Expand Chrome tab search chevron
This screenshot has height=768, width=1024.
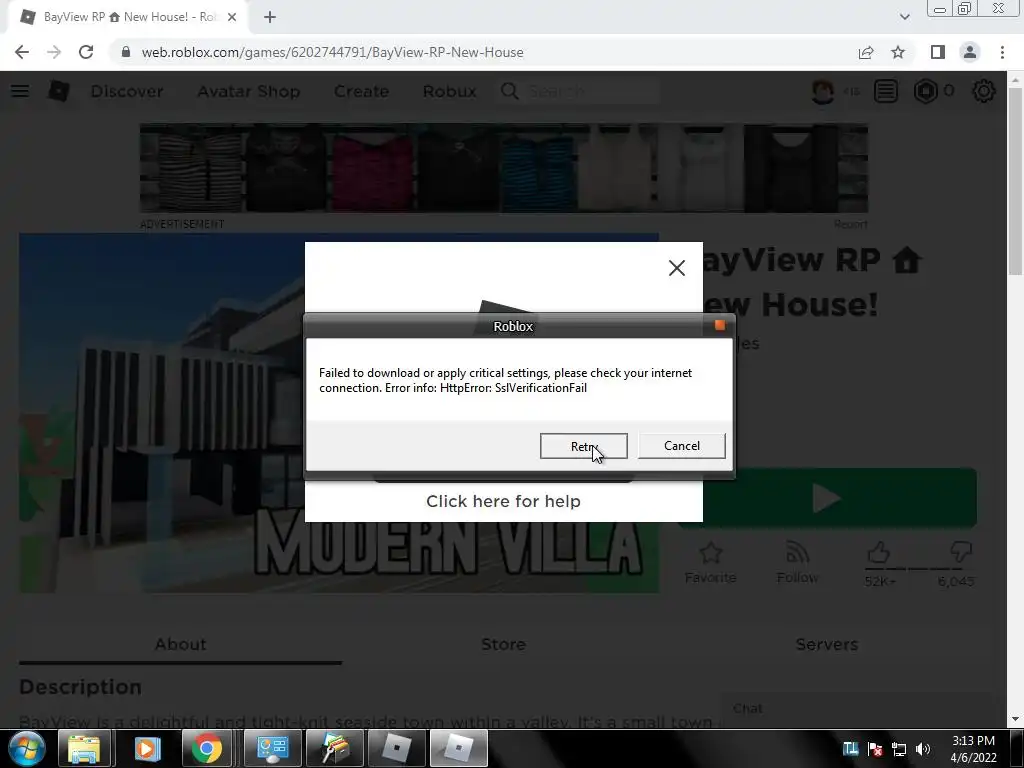tap(904, 17)
